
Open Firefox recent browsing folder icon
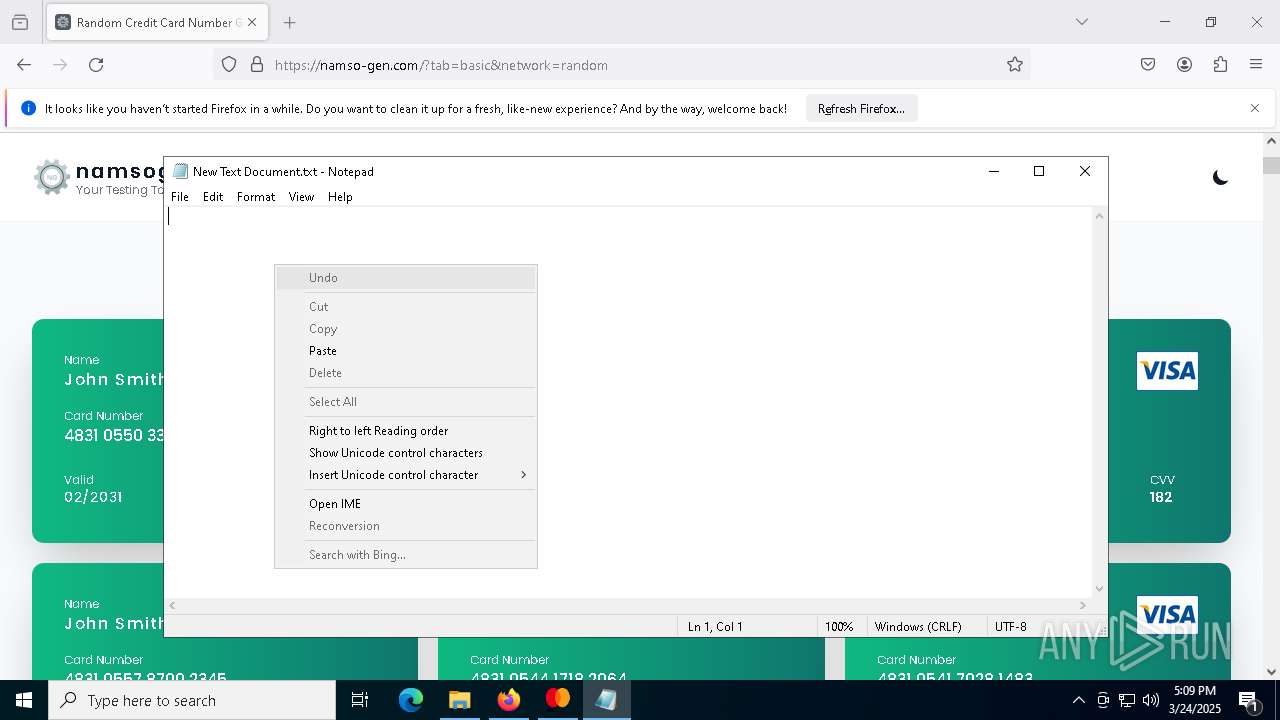coord(20,22)
